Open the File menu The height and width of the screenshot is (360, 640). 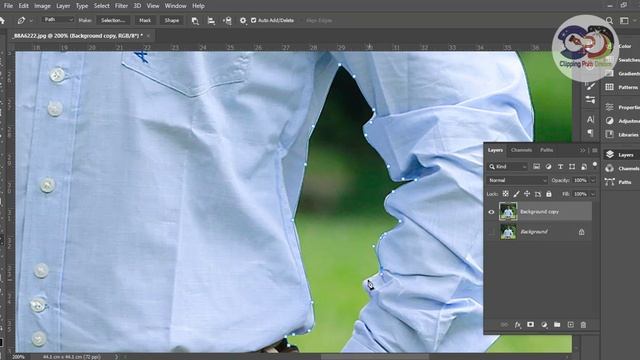pos(8,6)
